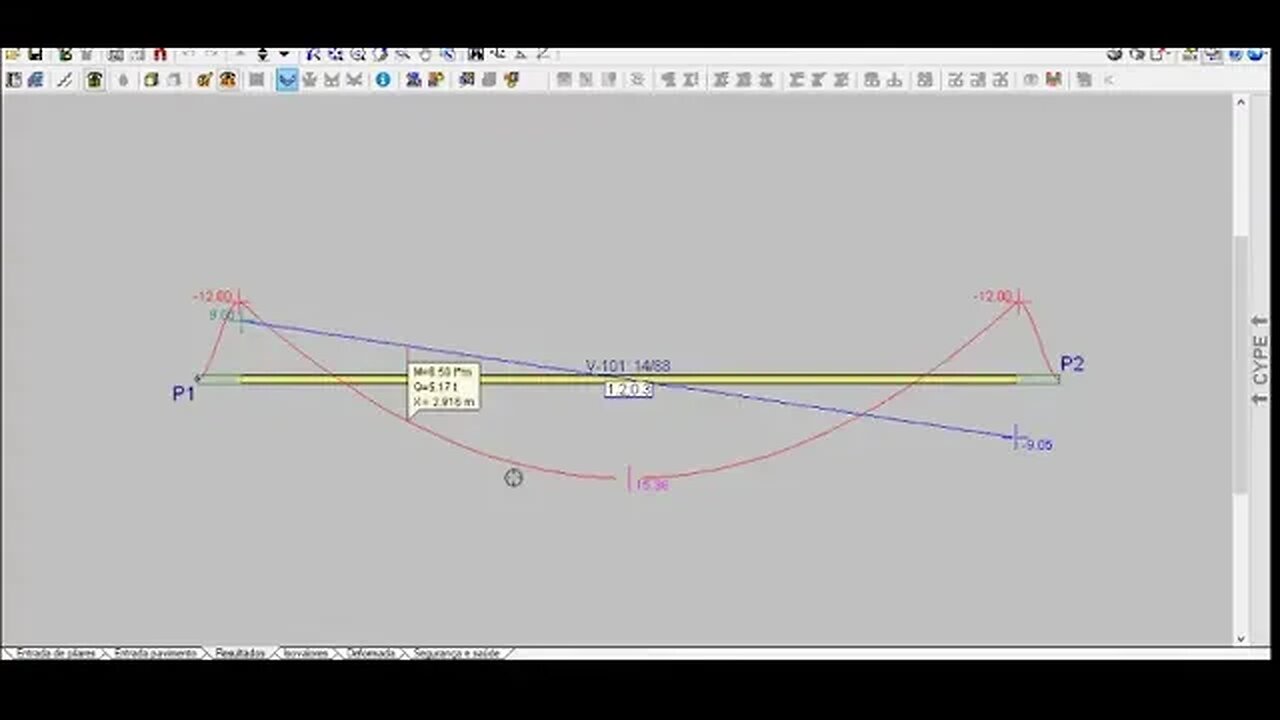Viewport: 1280px width, 720px height.
Task: Click the orange-red icon near toolbar end
Action: pyautogui.click(x=1053, y=80)
